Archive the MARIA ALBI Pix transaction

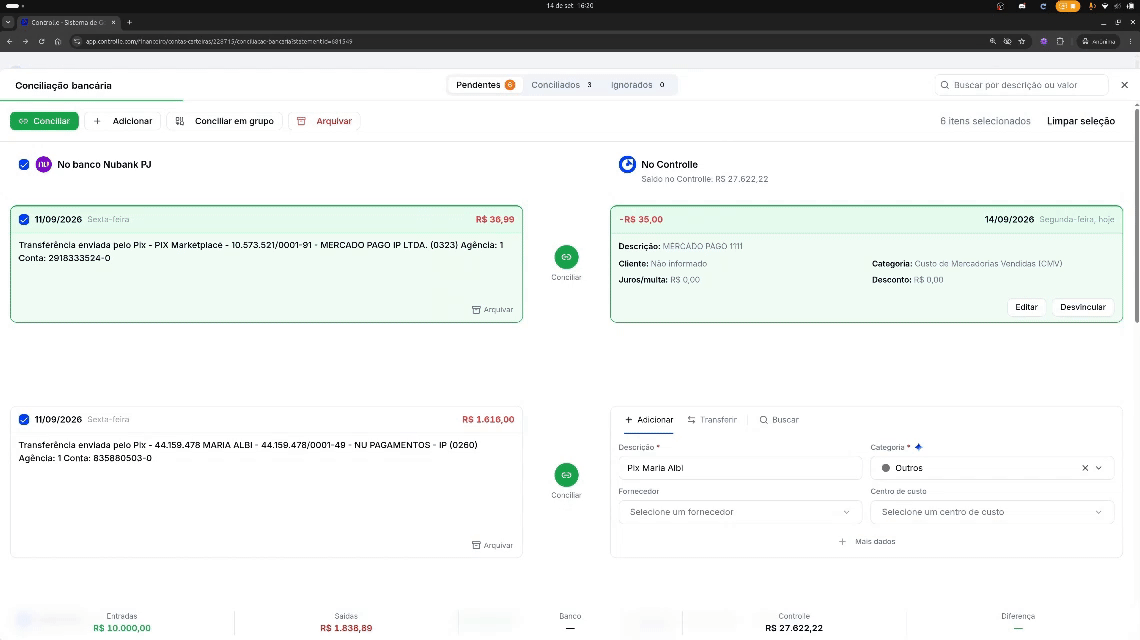[x=492, y=545]
